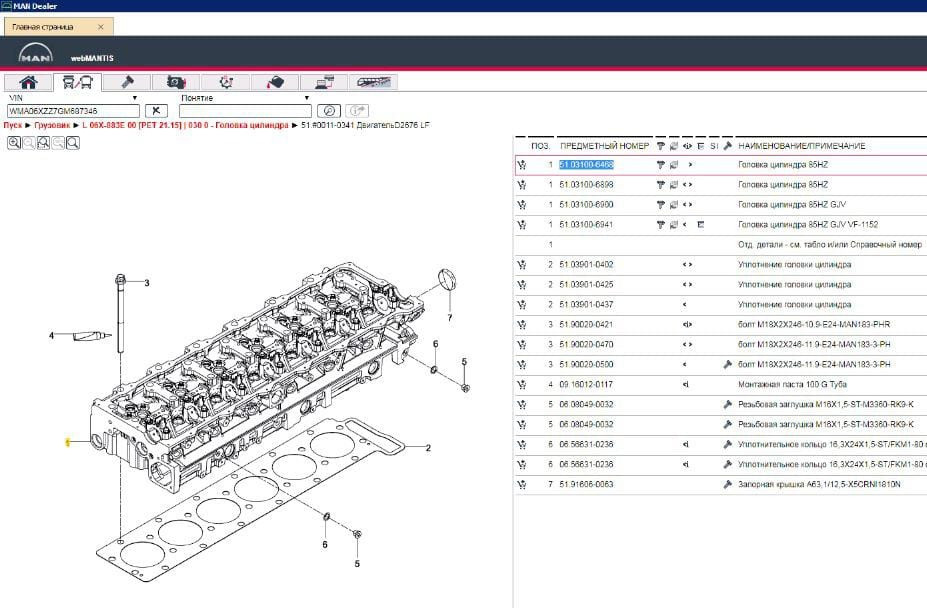Viewport: 927px width, 608px height.
Task: Expand the Понятие dropdown arrow
Action: [306, 98]
